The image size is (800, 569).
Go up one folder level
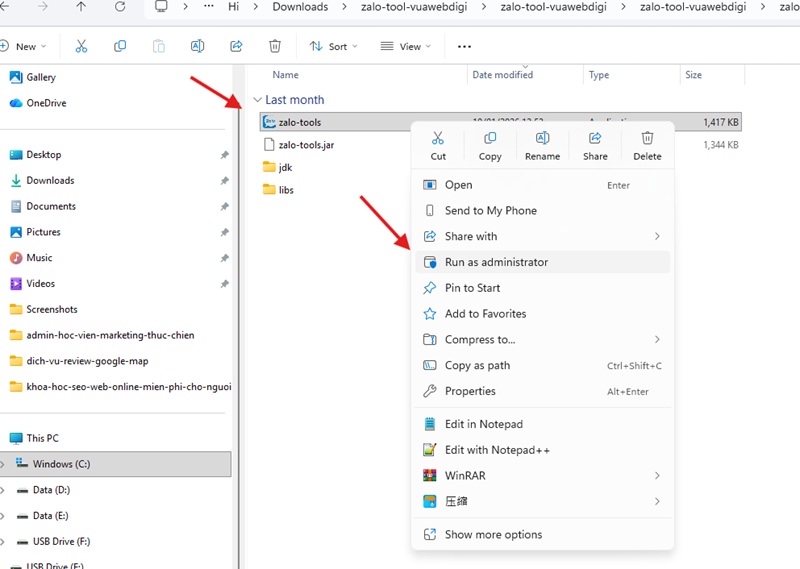tap(81, 7)
